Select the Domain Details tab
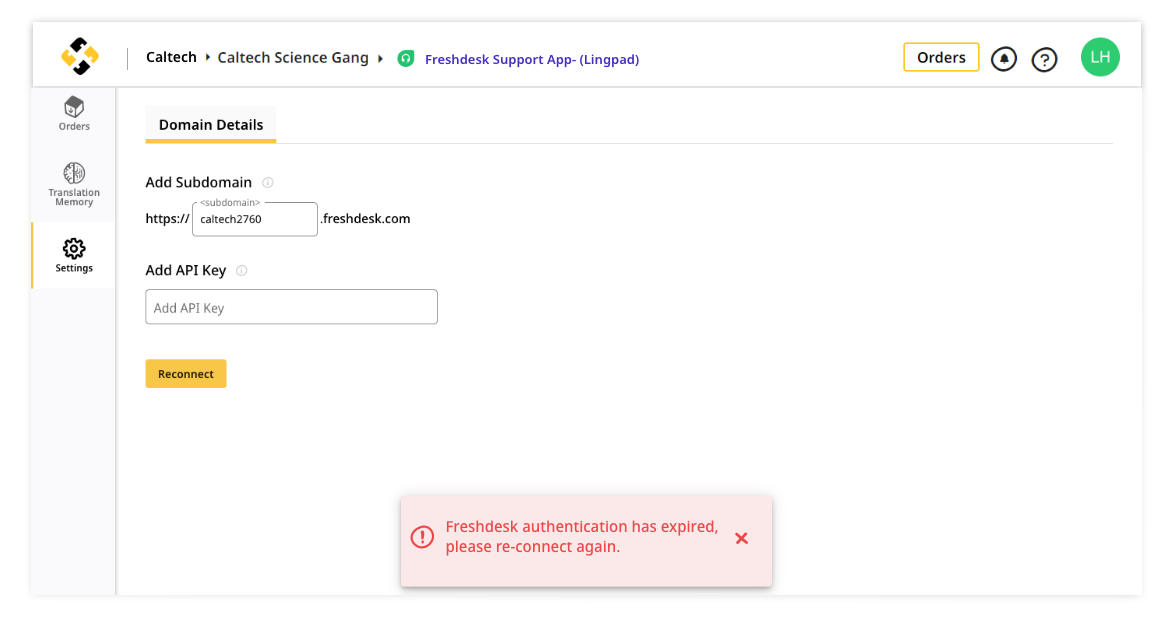Viewport: 1174px width, 631px height. pos(210,125)
